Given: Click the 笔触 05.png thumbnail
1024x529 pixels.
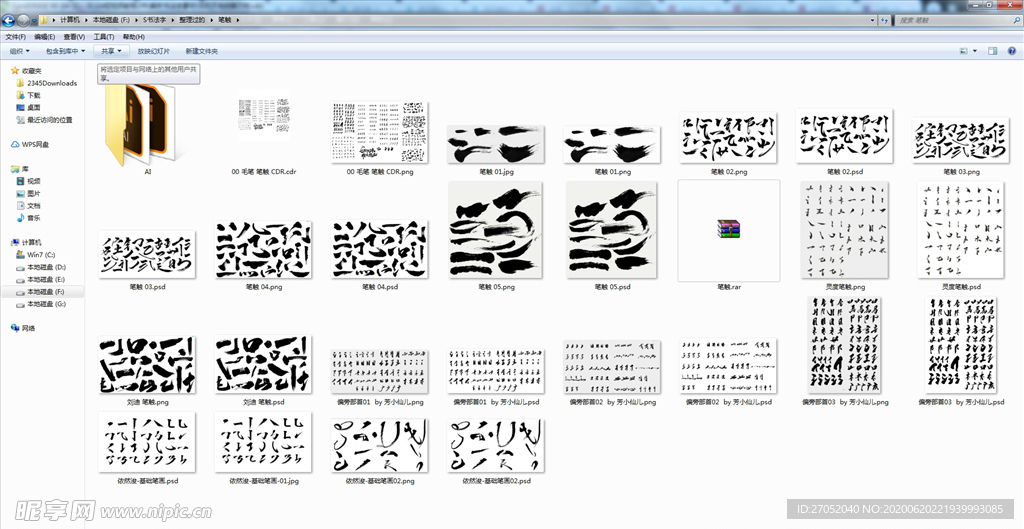Looking at the screenshot, I should pyautogui.click(x=496, y=232).
